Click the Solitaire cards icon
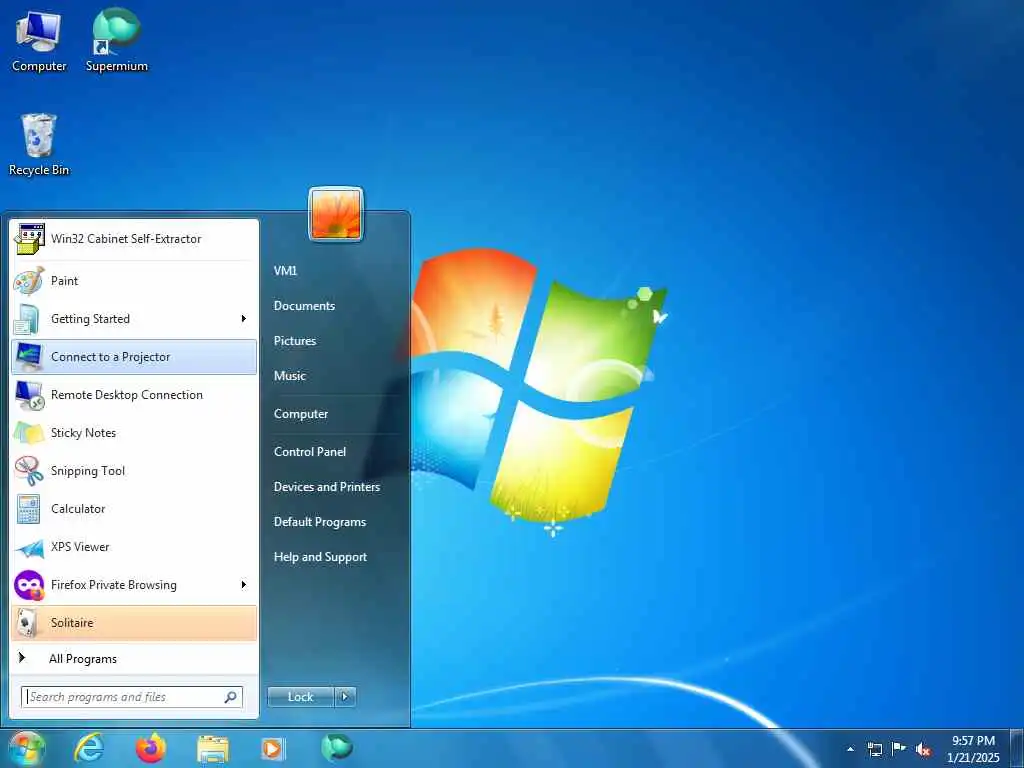Screen dimensions: 1024x768 coord(27,623)
